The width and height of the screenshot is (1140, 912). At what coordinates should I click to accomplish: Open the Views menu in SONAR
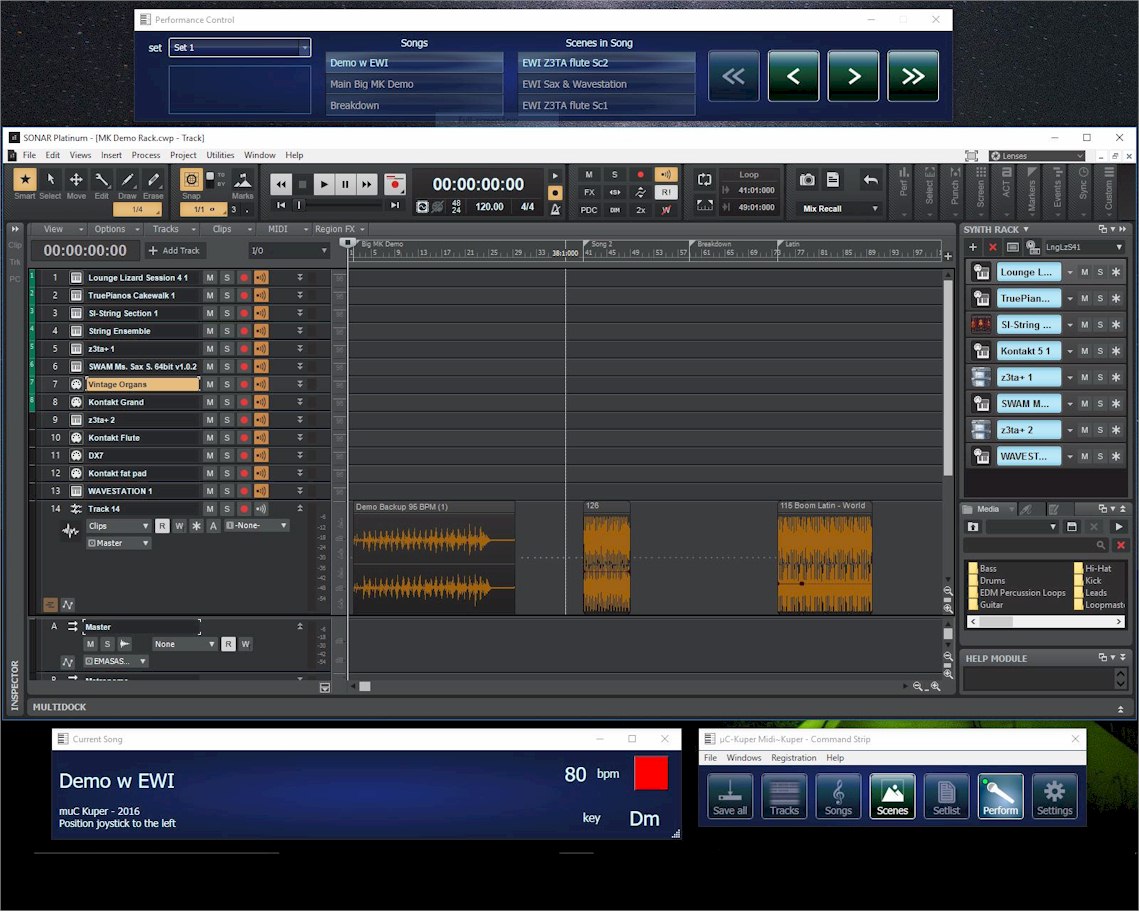tap(80, 155)
